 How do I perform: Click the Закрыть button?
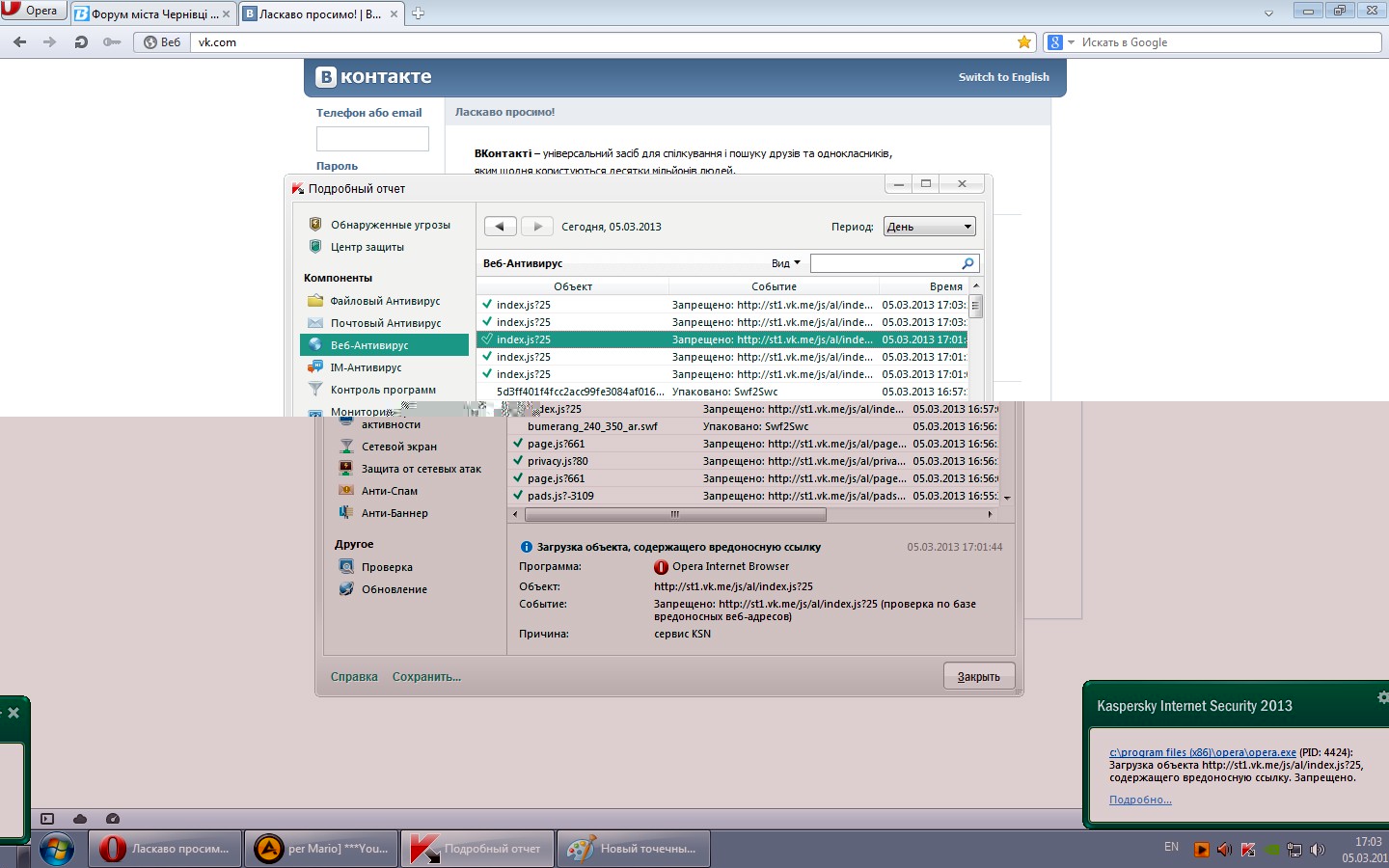pos(978,677)
